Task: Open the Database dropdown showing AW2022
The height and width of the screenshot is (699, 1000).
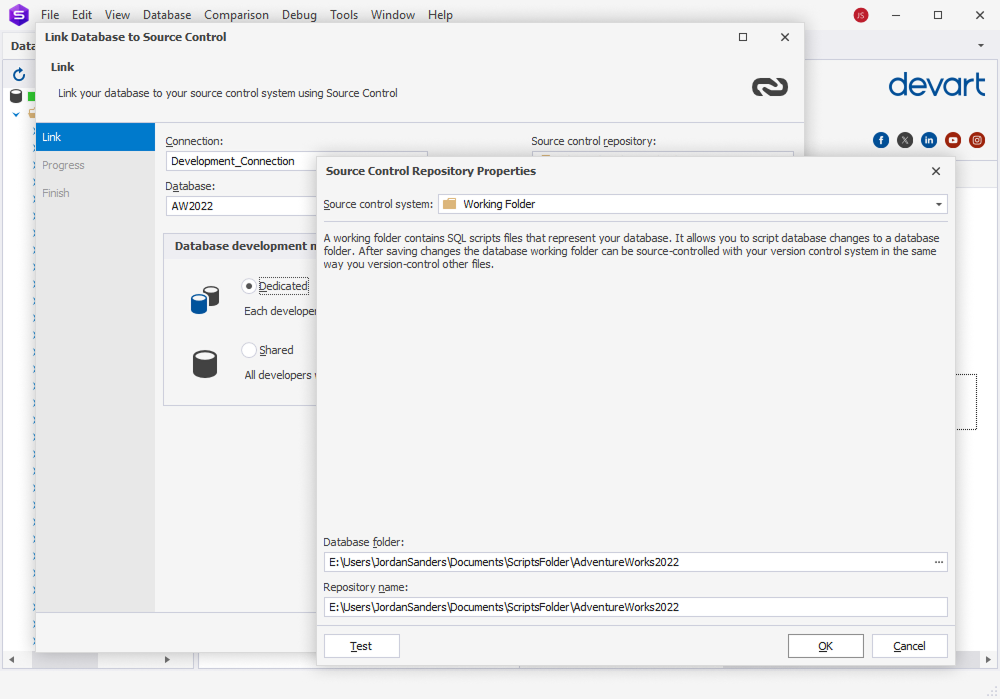Action: point(241,206)
